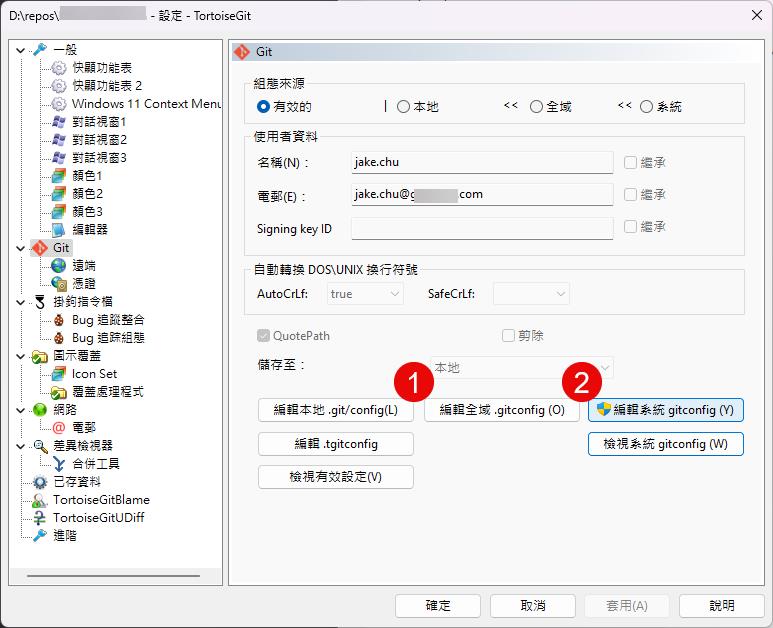Click the magnifier icon beside 差異檢視器
This screenshot has height=628, width=773.
39,446
